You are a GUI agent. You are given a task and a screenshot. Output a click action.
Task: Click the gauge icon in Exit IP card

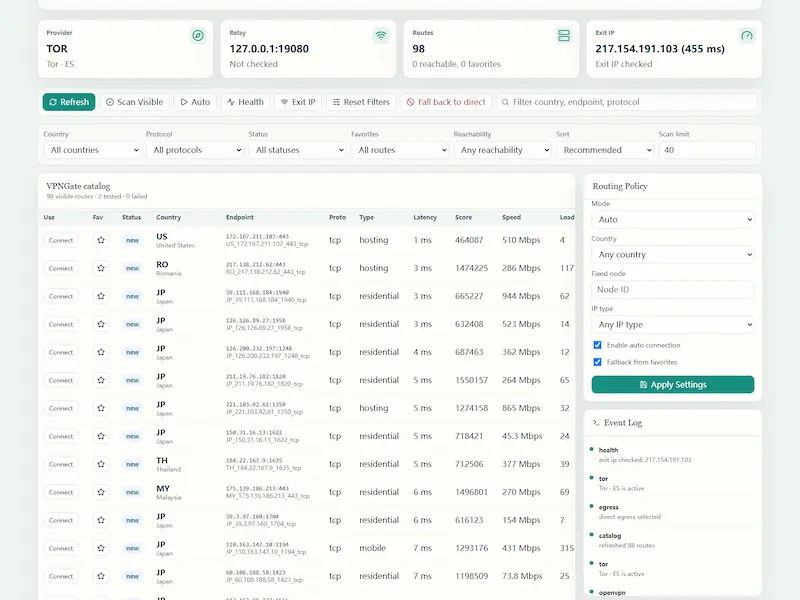[x=747, y=36]
